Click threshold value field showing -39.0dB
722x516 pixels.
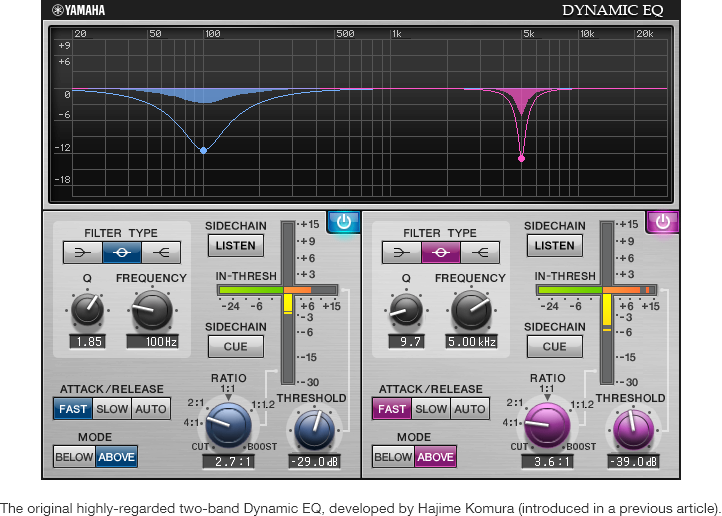tap(634, 461)
